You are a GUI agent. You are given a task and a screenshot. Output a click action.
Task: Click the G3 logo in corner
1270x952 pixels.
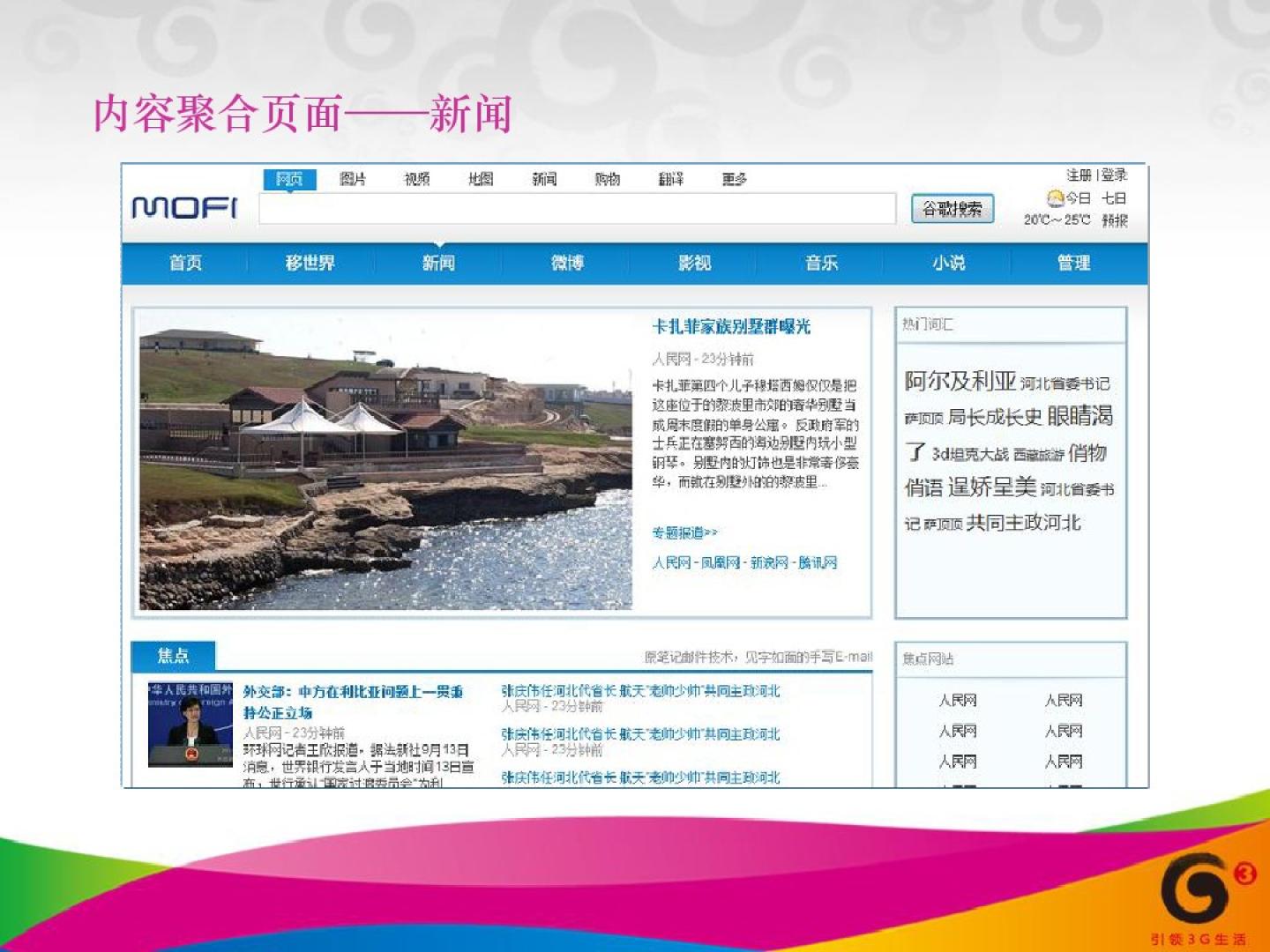click(x=1203, y=890)
